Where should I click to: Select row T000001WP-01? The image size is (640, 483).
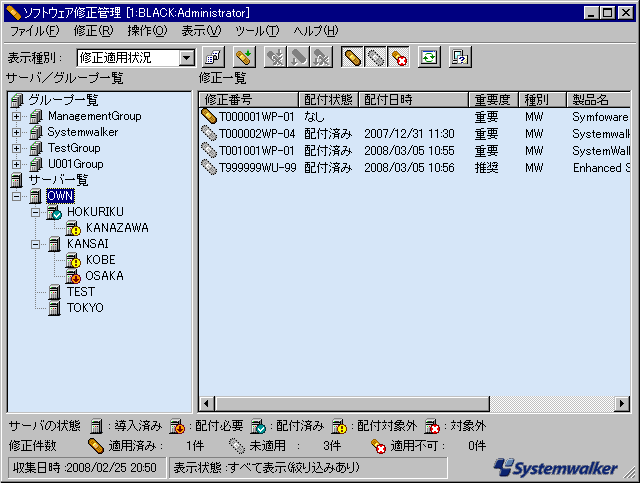415,117
